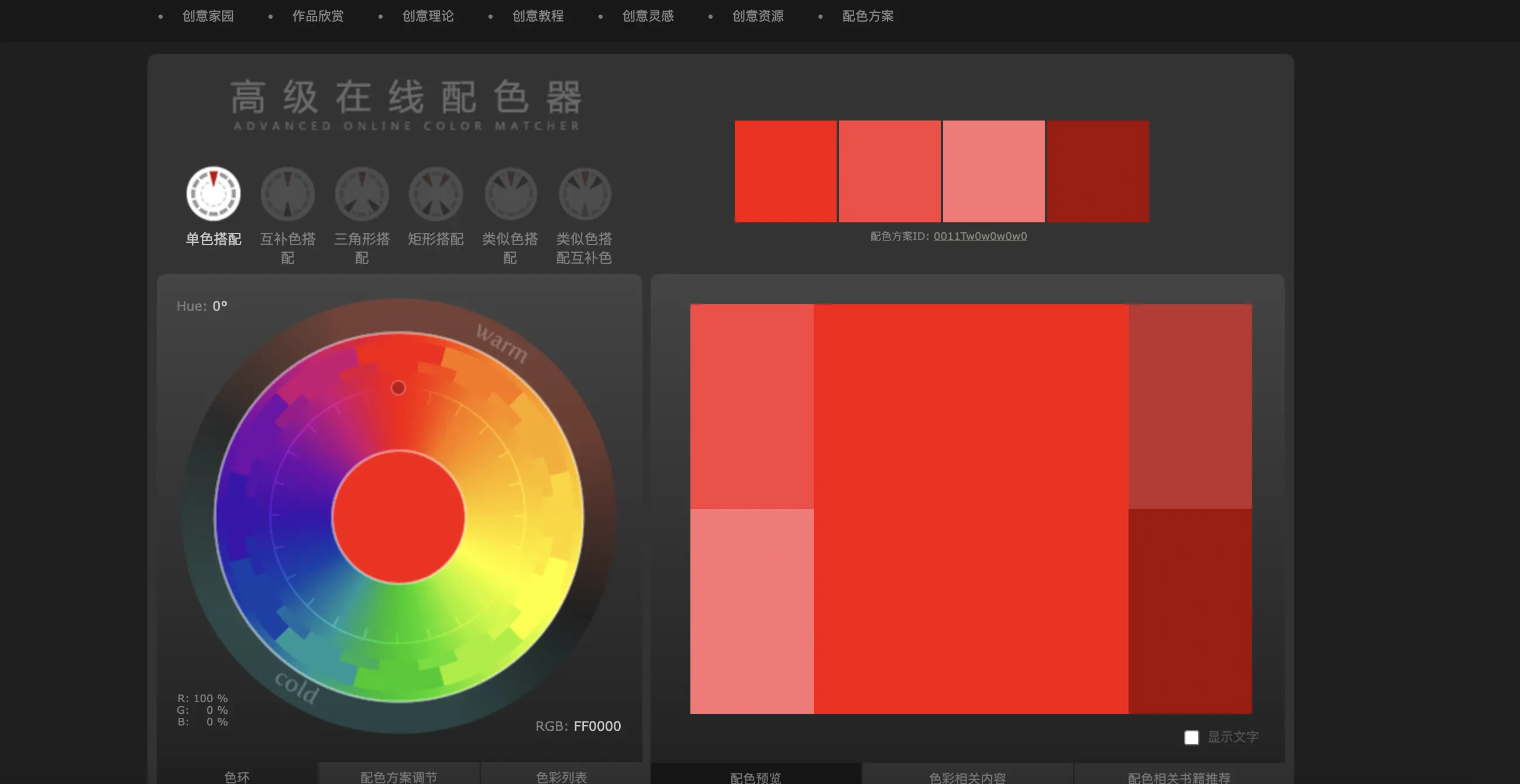Click the hue handle dot on color wheel
This screenshot has height=784, width=1520.
click(x=398, y=387)
